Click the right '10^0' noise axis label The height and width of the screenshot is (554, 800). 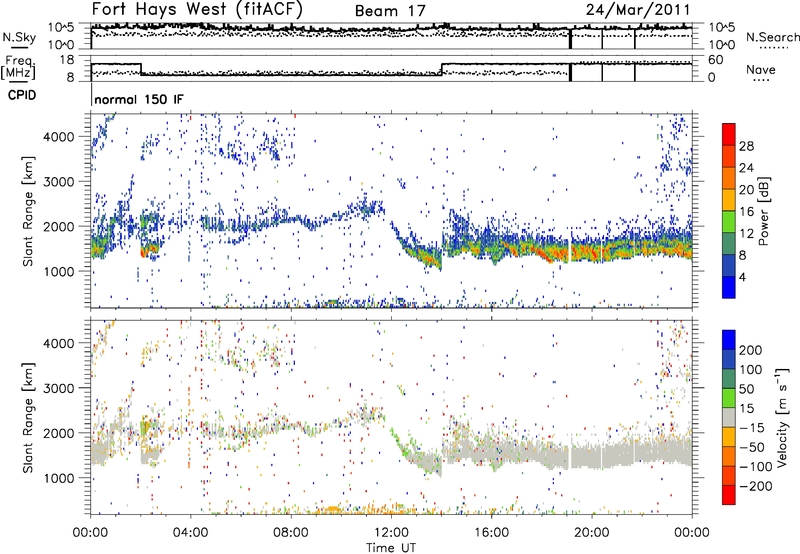tap(721, 45)
